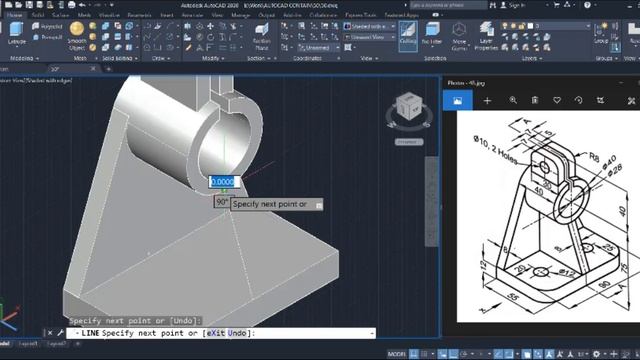The image size is (640, 360).
Task: Click the ViewCube in the viewport
Action: click(x=409, y=107)
